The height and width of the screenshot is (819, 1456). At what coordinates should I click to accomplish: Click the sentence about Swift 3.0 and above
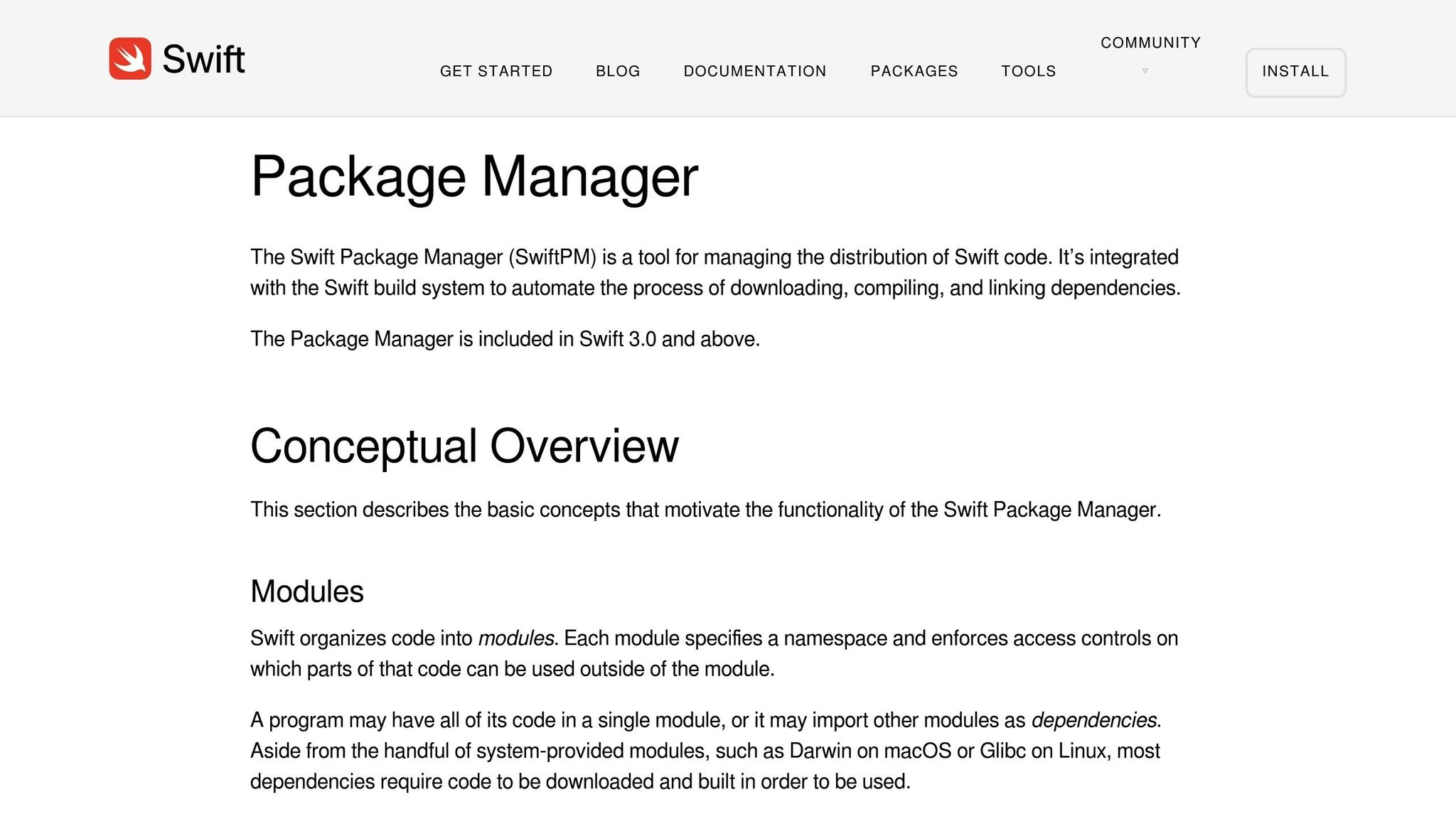(x=505, y=339)
